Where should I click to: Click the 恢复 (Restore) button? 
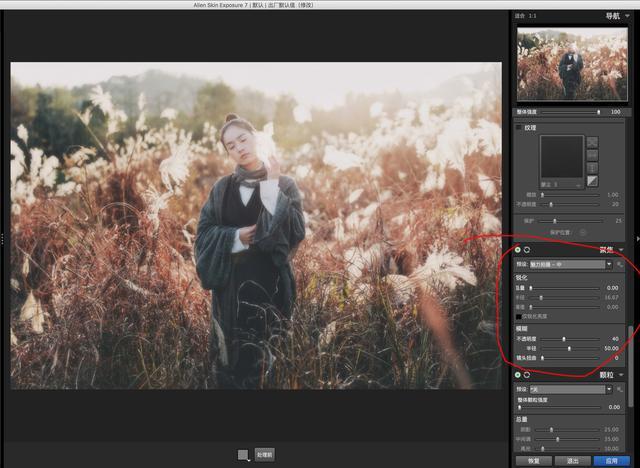[533, 461]
